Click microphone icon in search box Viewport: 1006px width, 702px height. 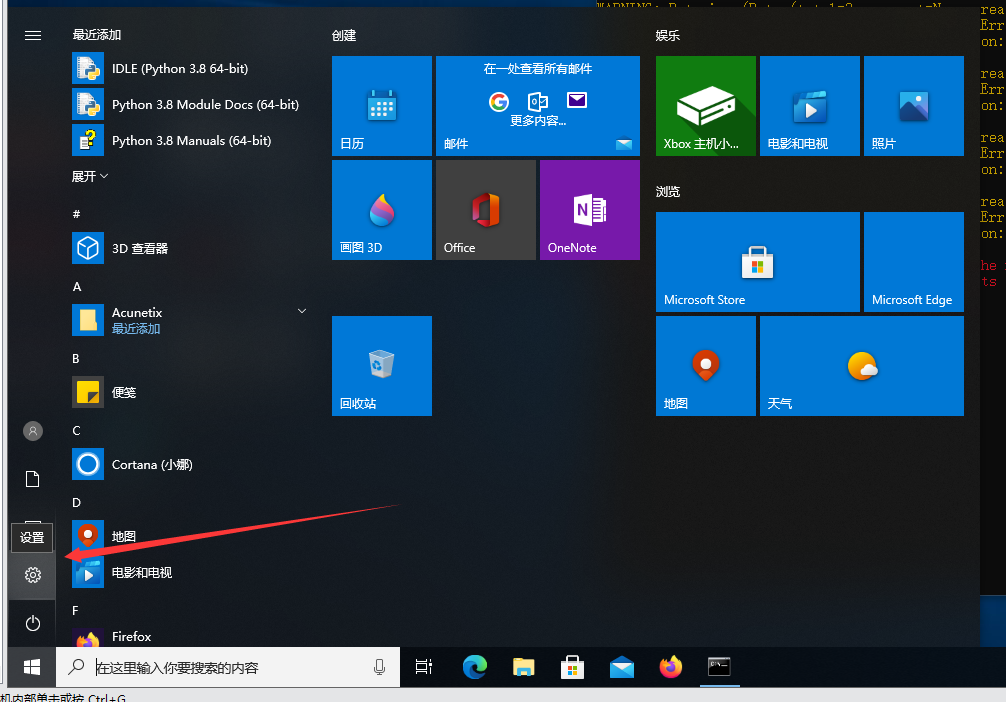pyautogui.click(x=380, y=667)
